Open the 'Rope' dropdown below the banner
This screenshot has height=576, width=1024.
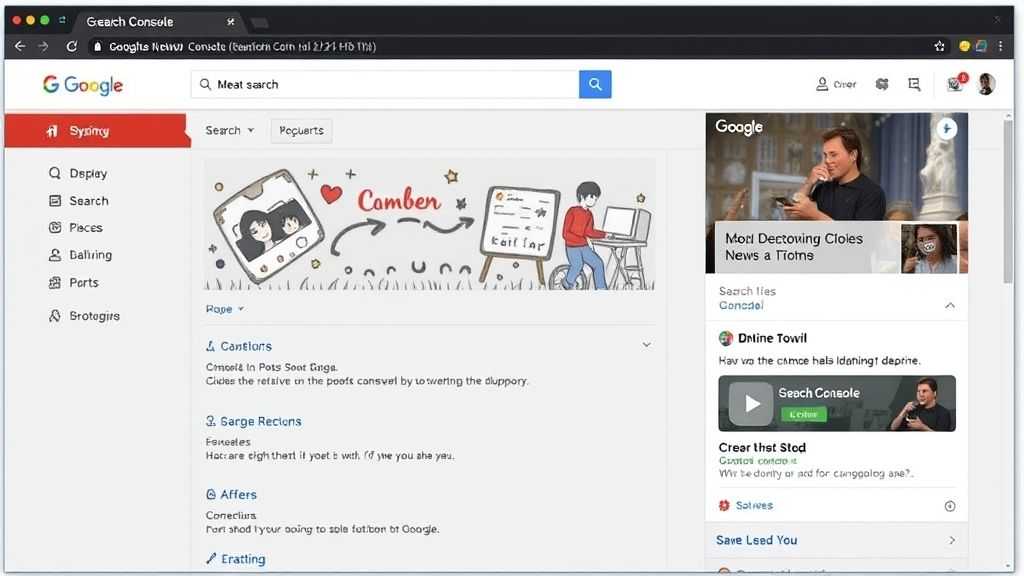[x=225, y=308]
